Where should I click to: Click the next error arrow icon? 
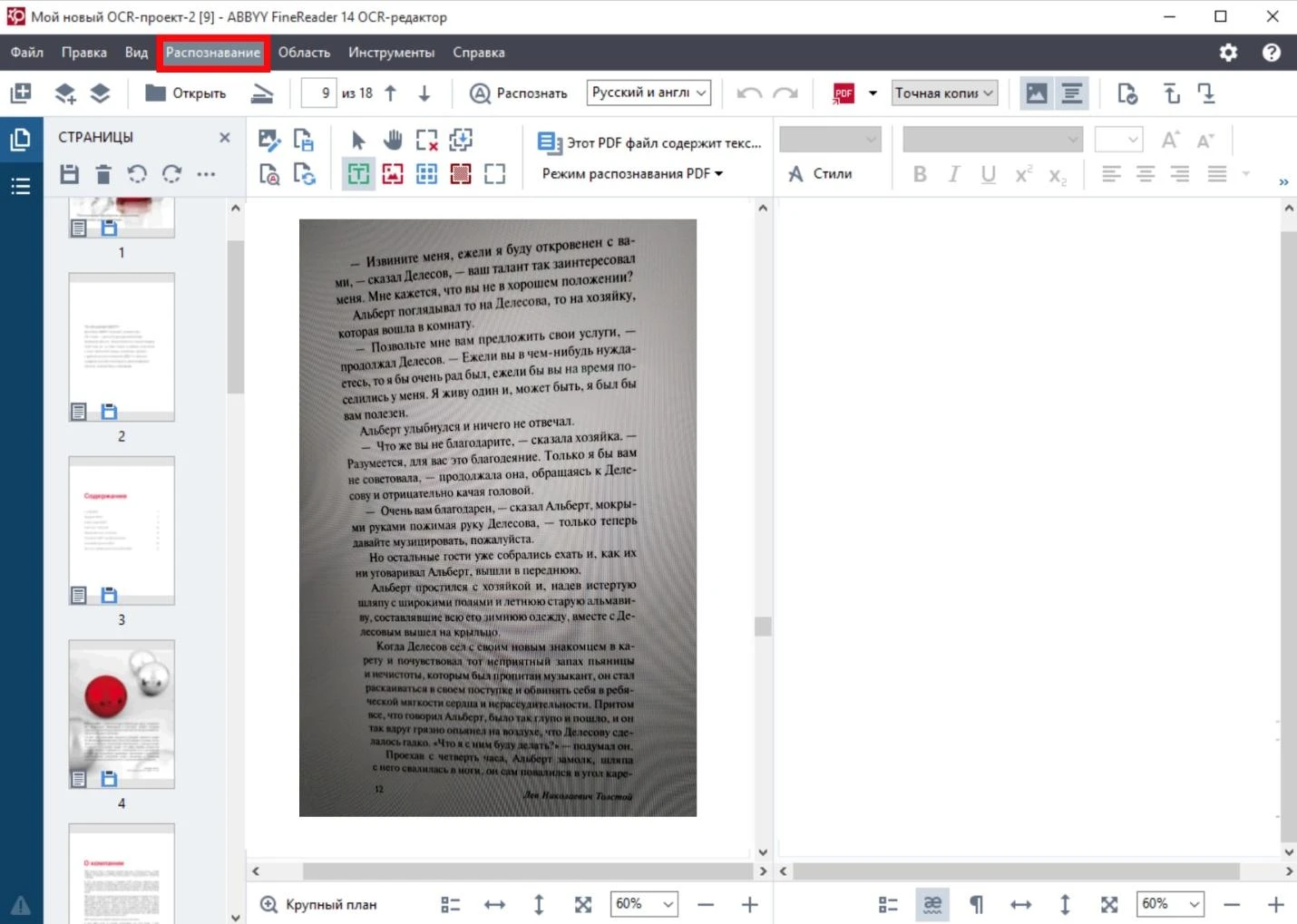tap(1206, 92)
